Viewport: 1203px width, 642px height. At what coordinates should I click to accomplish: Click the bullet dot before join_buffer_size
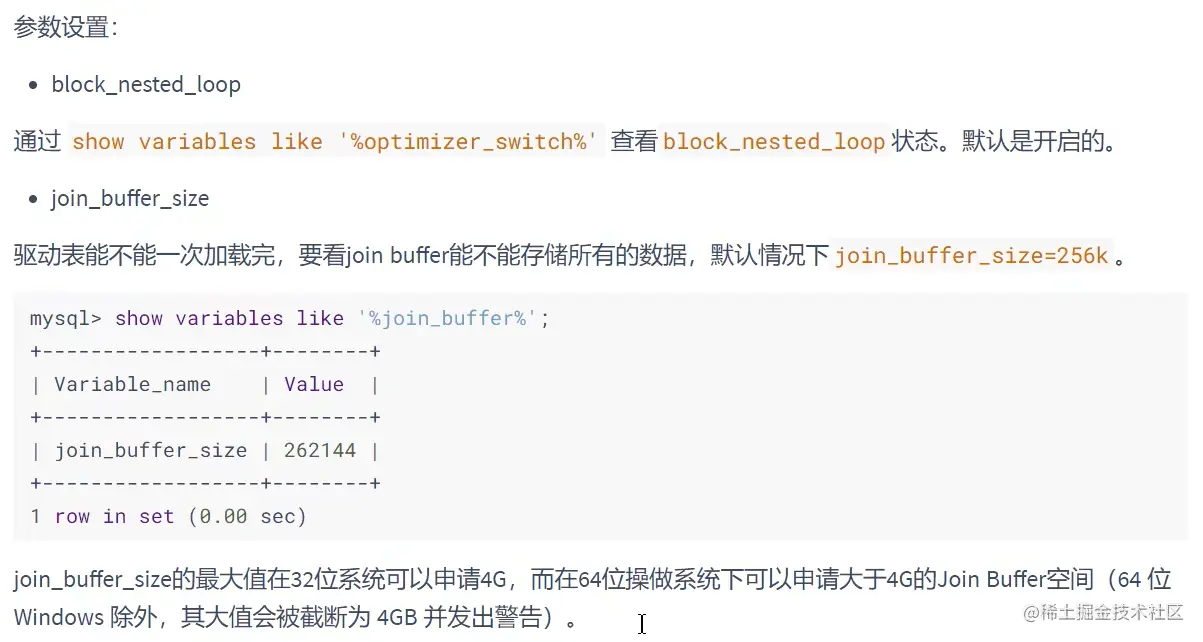click(34, 199)
